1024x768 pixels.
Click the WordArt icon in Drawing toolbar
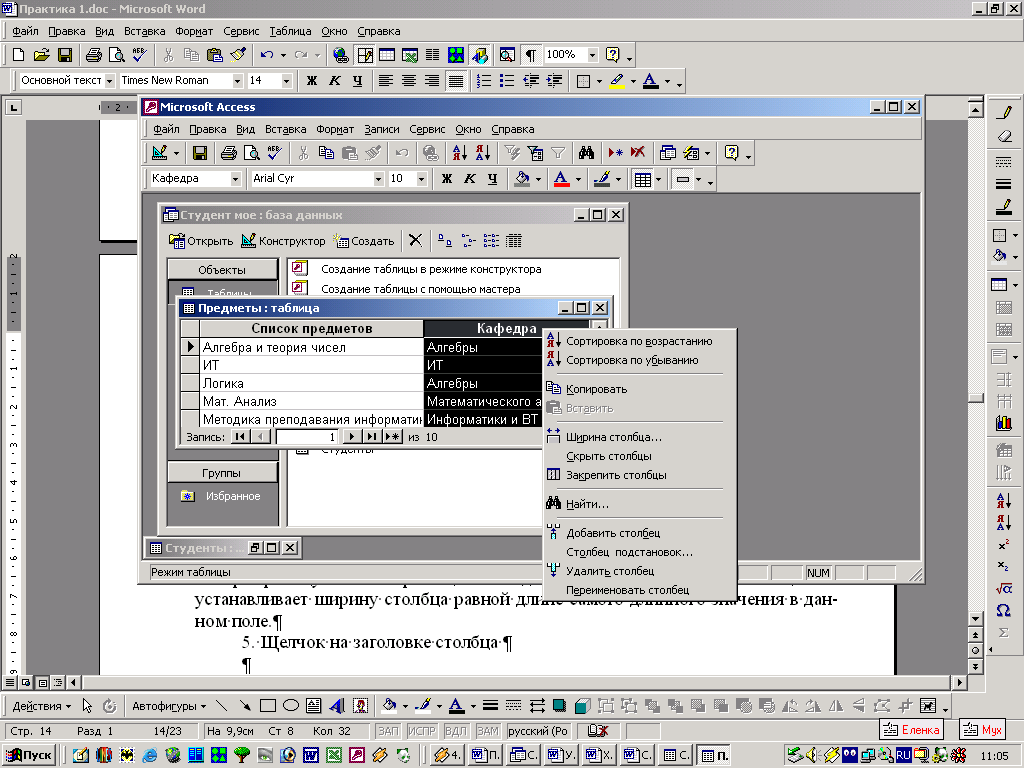tap(337, 705)
